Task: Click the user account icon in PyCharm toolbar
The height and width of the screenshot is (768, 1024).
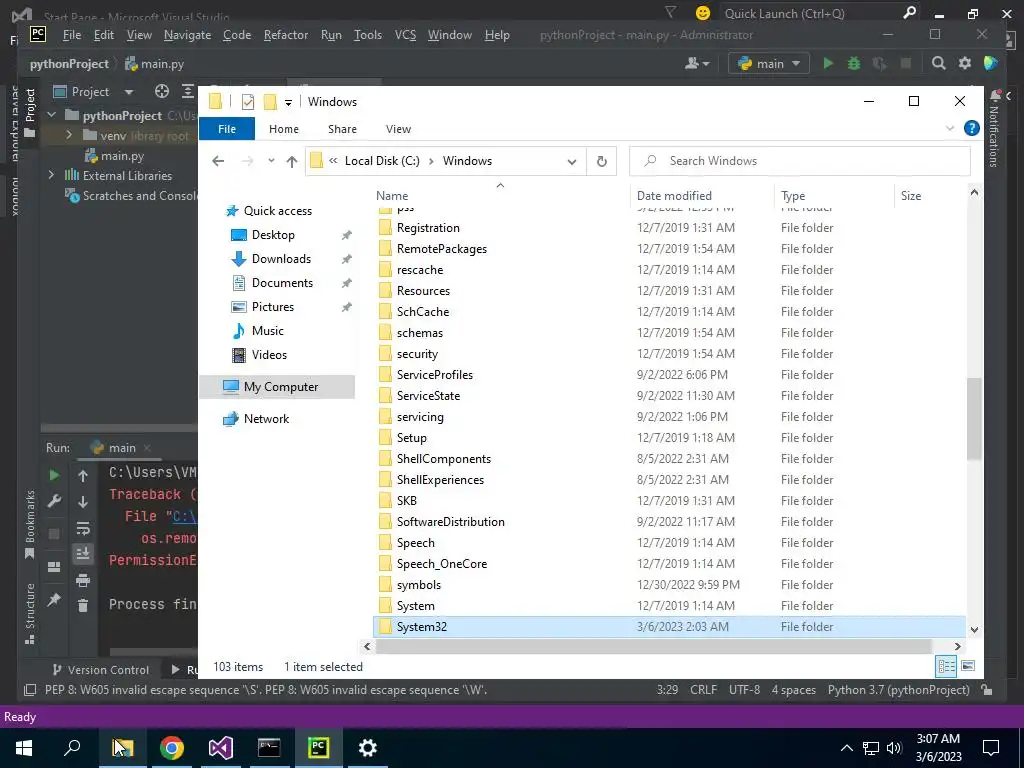Action: [x=697, y=63]
